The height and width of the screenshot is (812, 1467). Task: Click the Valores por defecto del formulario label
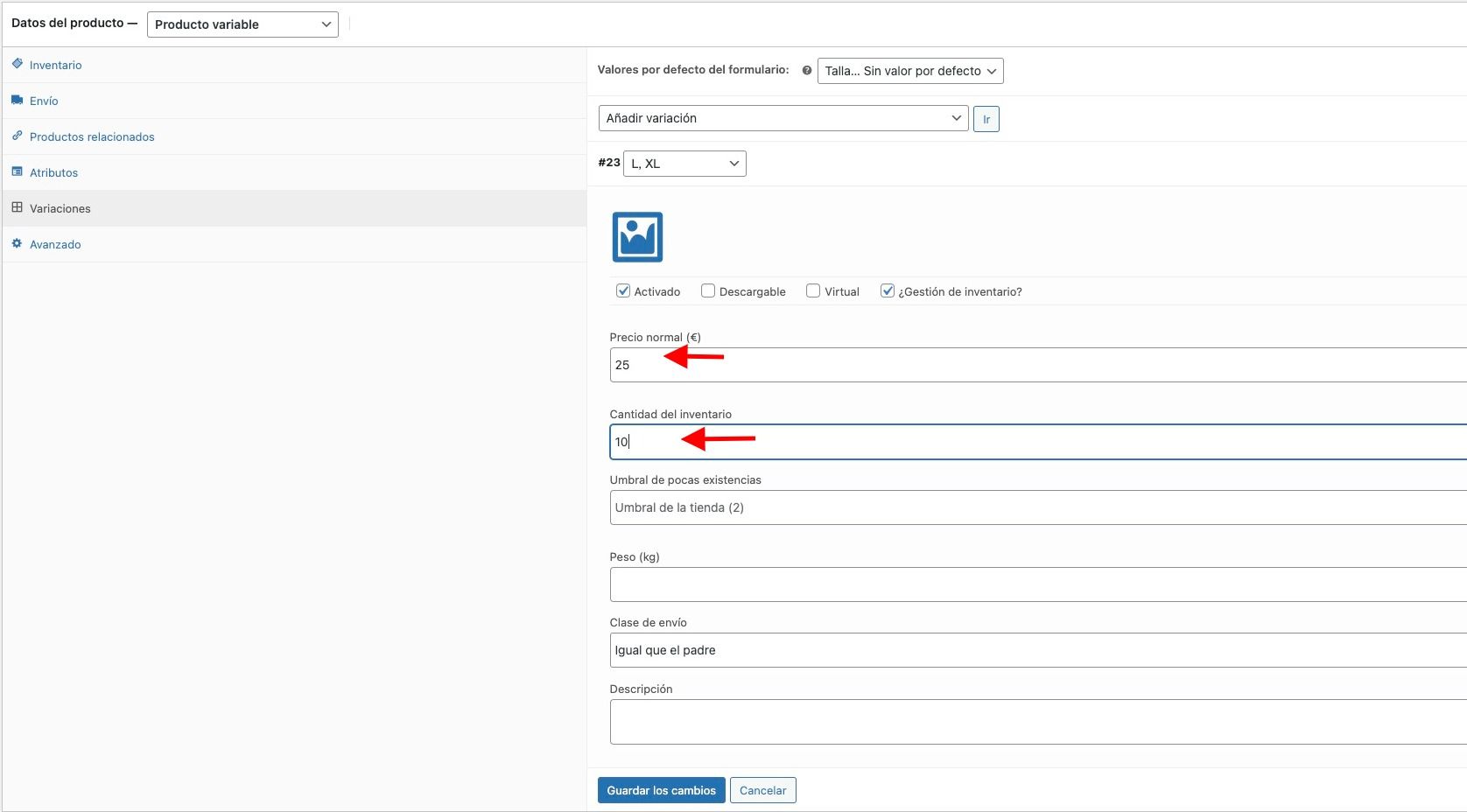tap(693, 70)
